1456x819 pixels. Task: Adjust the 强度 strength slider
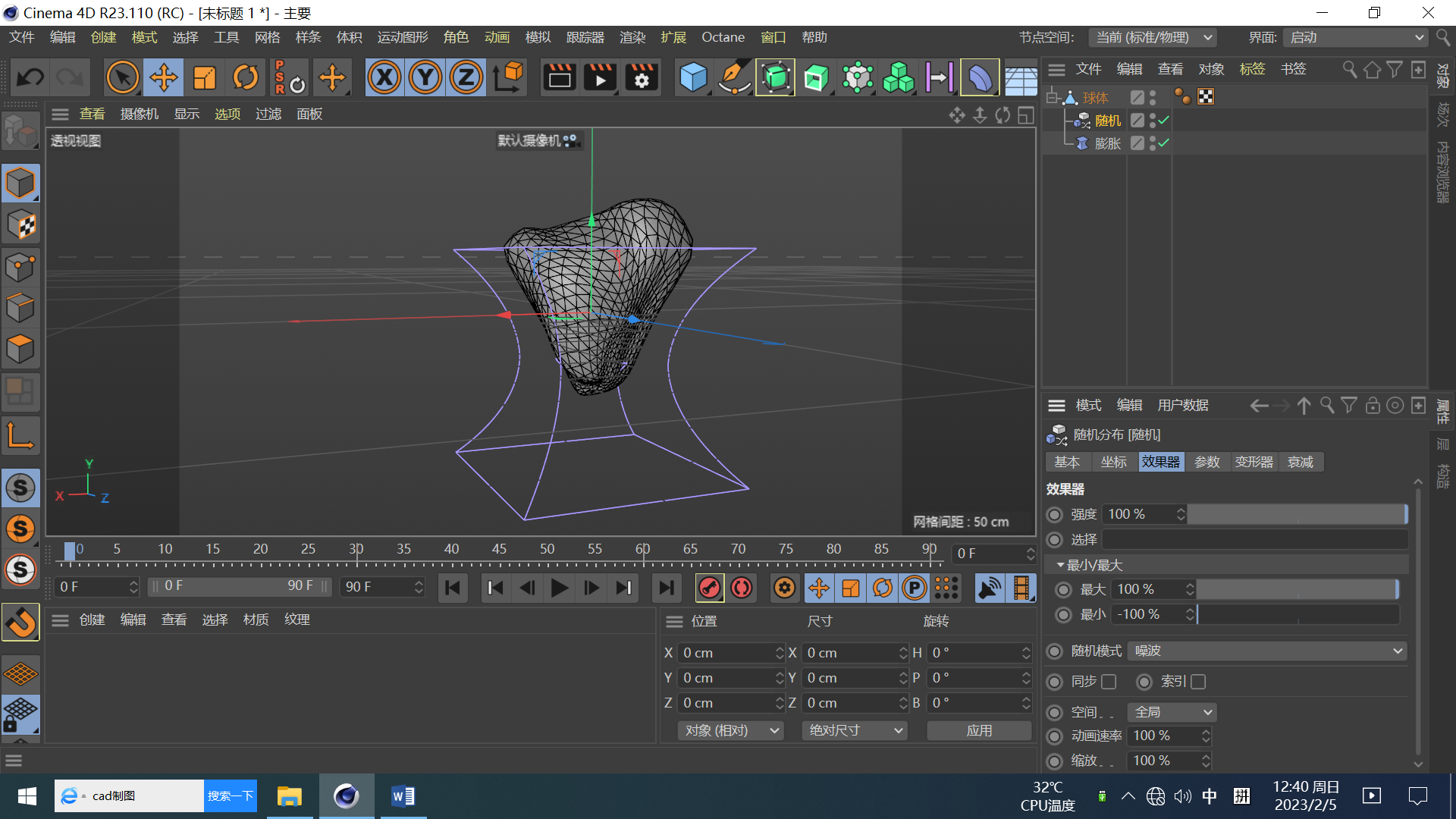coord(1298,514)
